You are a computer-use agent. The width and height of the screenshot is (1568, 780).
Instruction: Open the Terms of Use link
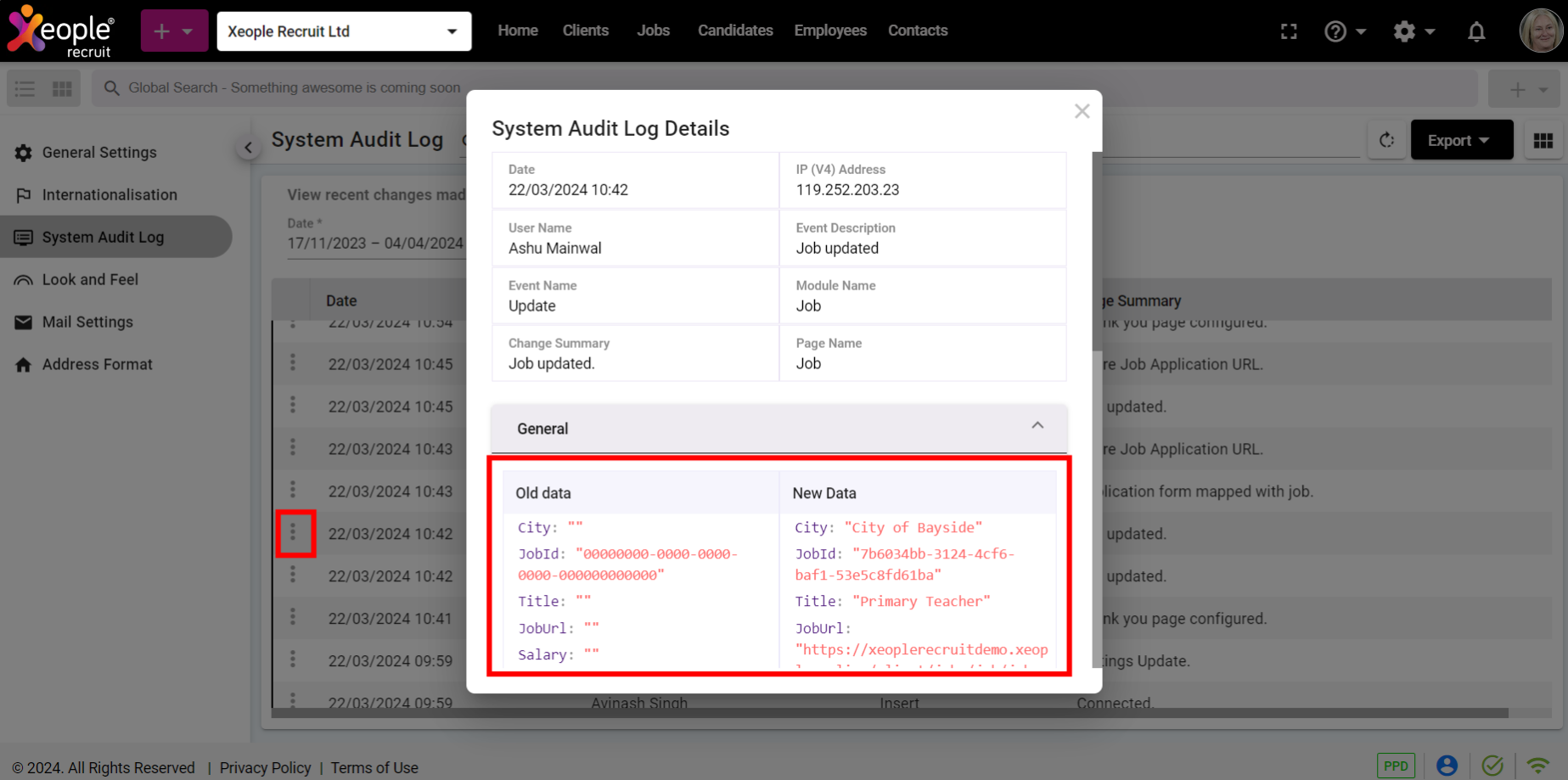(374, 767)
